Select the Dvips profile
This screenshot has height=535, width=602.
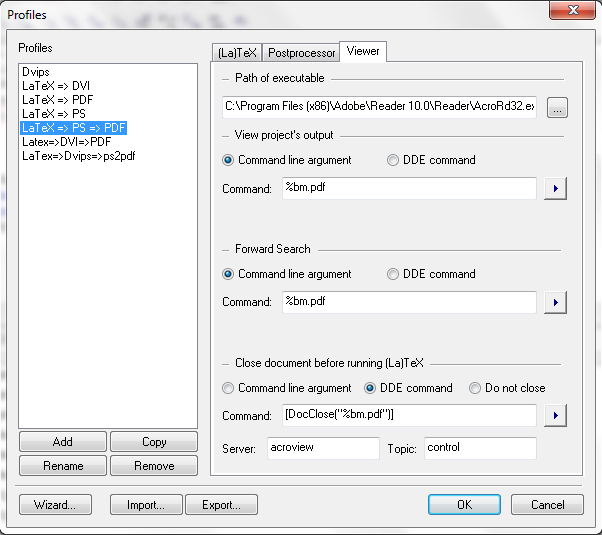[x=36, y=72]
